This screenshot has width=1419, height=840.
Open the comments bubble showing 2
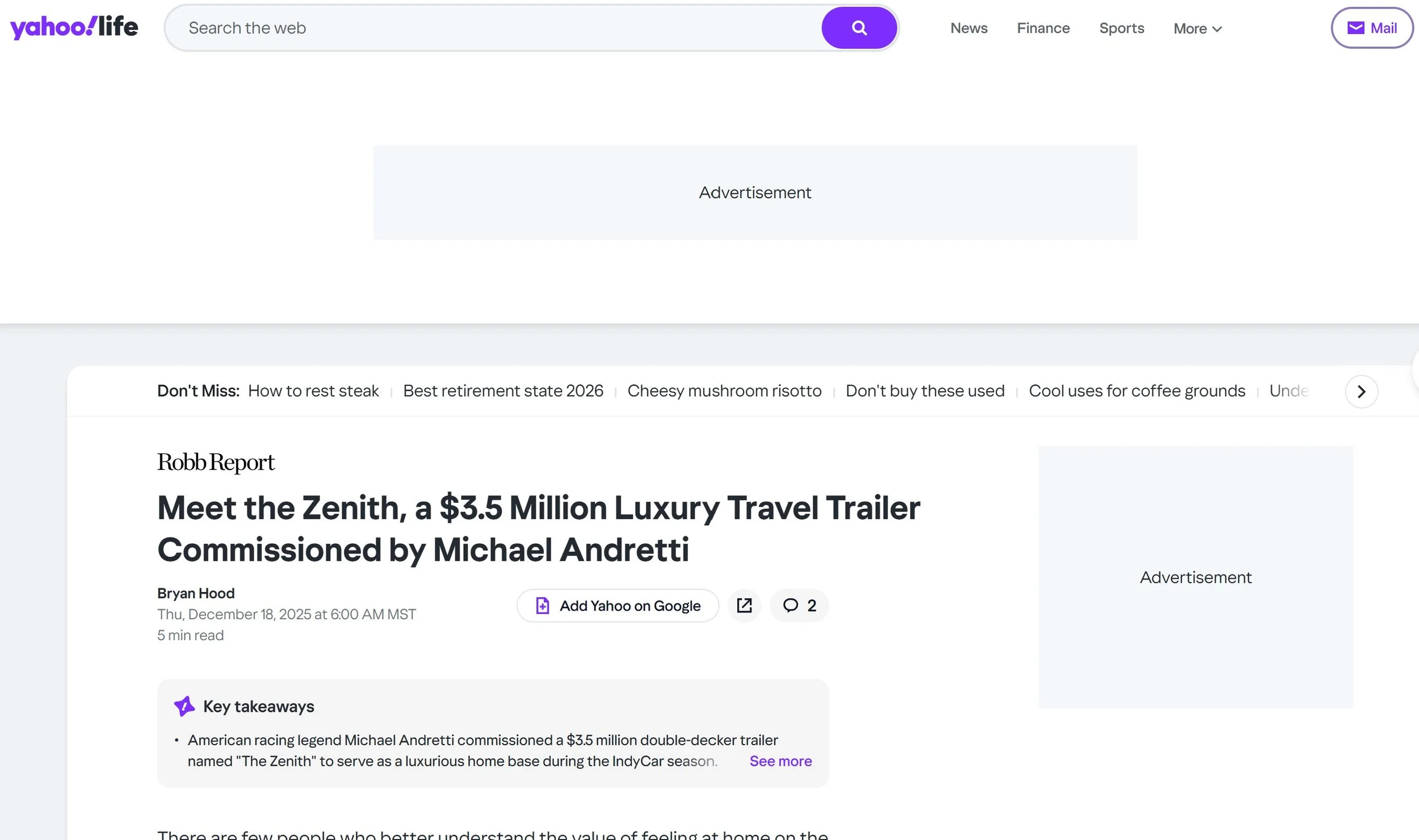tap(799, 606)
